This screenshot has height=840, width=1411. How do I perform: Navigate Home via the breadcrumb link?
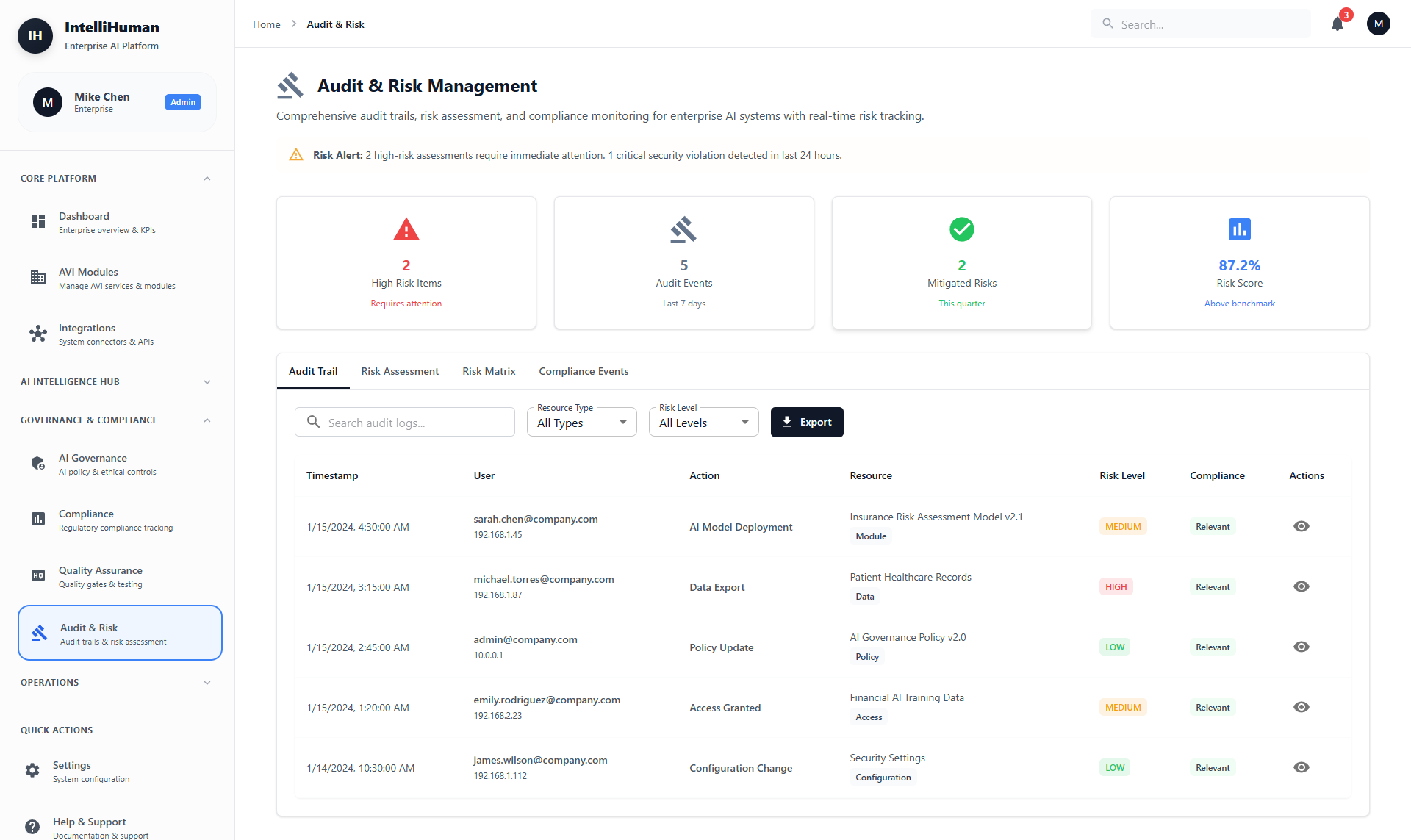pyautogui.click(x=266, y=24)
